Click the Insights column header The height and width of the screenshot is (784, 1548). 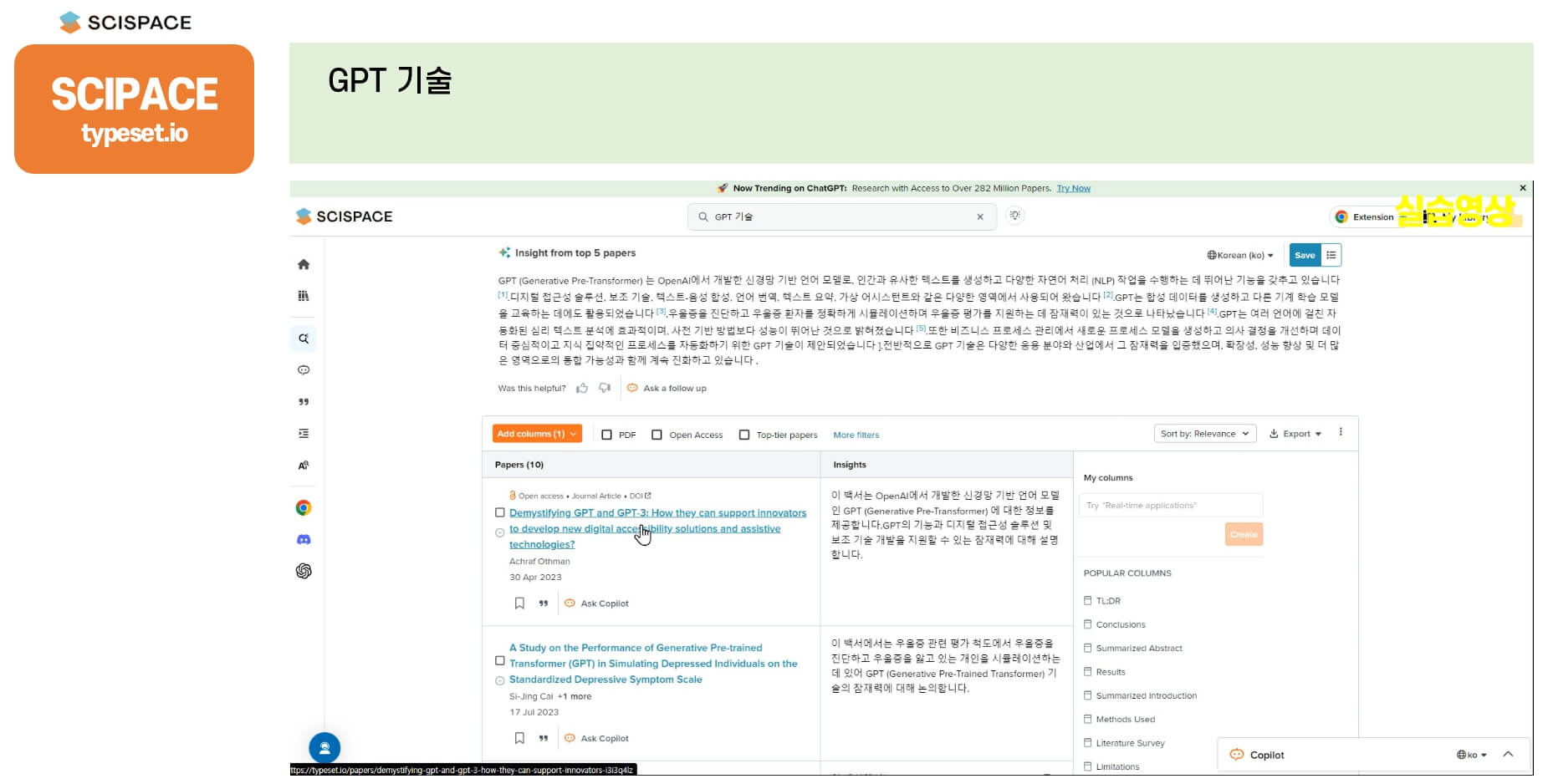[x=850, y=465]
